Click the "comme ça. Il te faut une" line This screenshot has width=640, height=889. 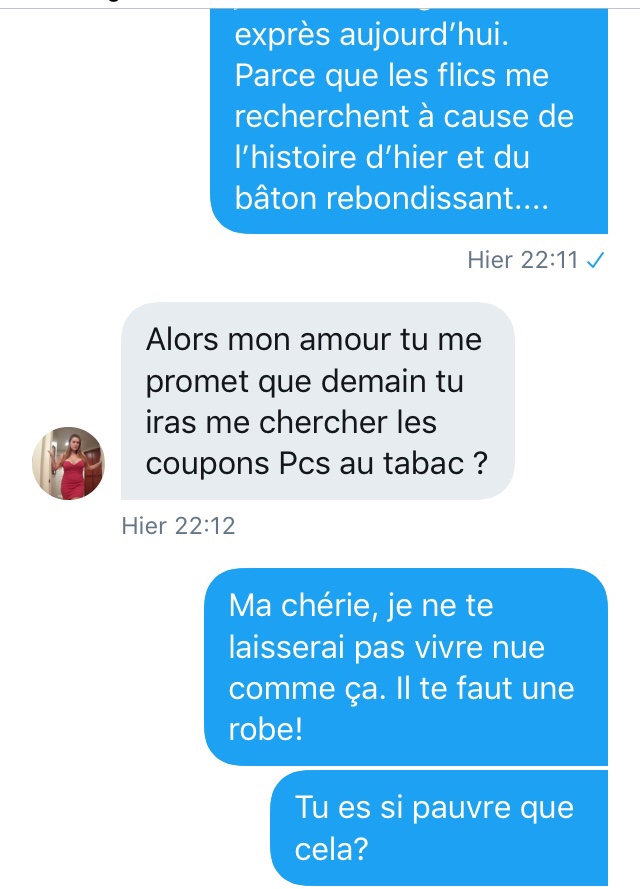(401, 689)
